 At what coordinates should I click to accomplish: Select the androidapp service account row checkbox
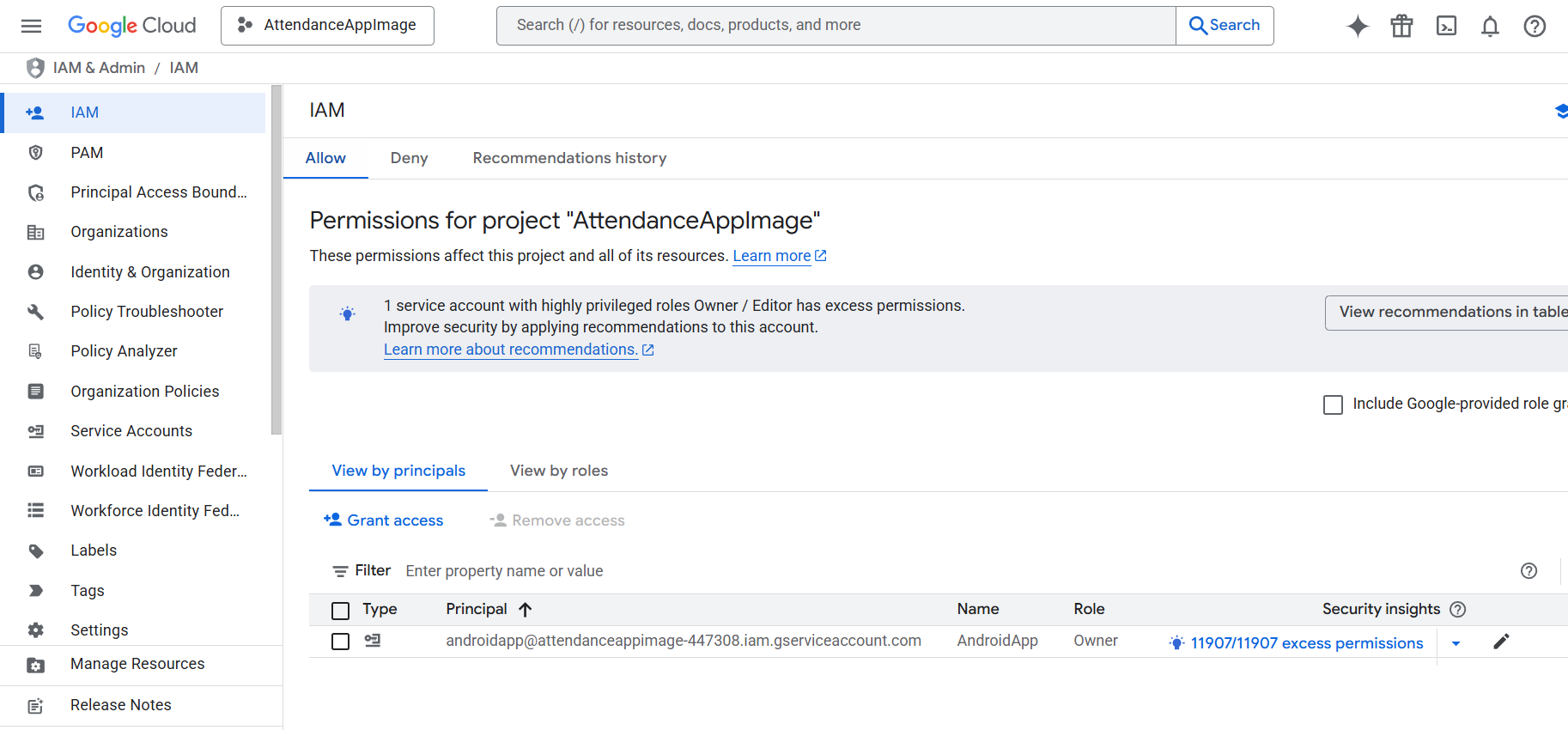tap(341, 642)
